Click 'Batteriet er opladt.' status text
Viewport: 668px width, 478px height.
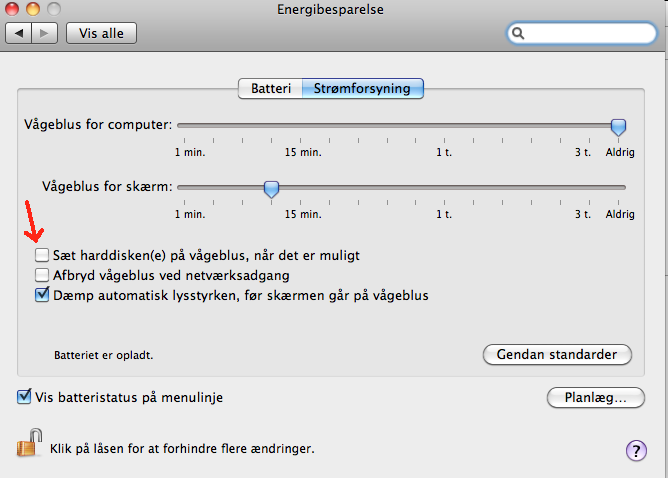tap(104, 355)
